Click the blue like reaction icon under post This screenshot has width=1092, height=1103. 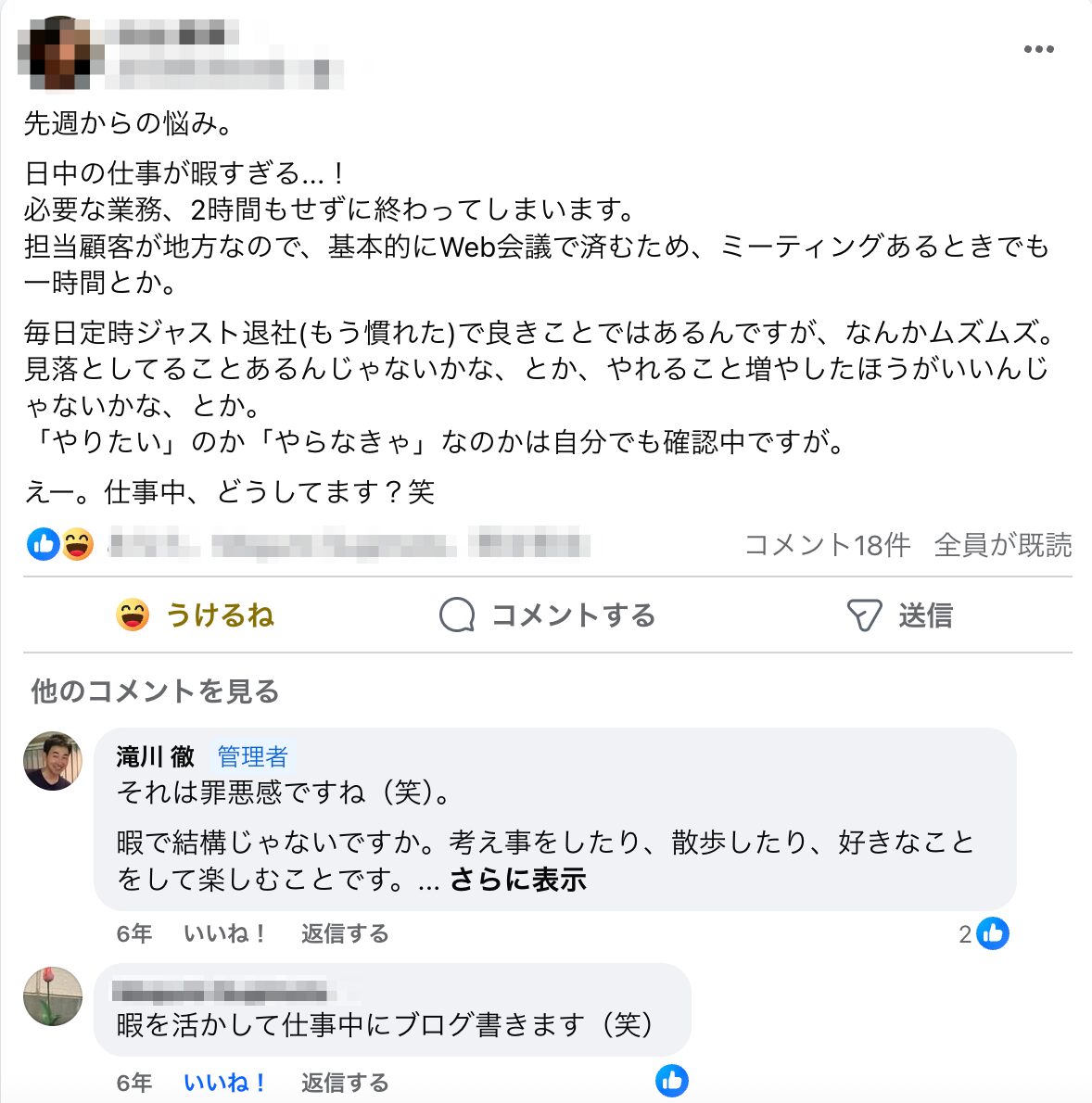tap(43, 544)
